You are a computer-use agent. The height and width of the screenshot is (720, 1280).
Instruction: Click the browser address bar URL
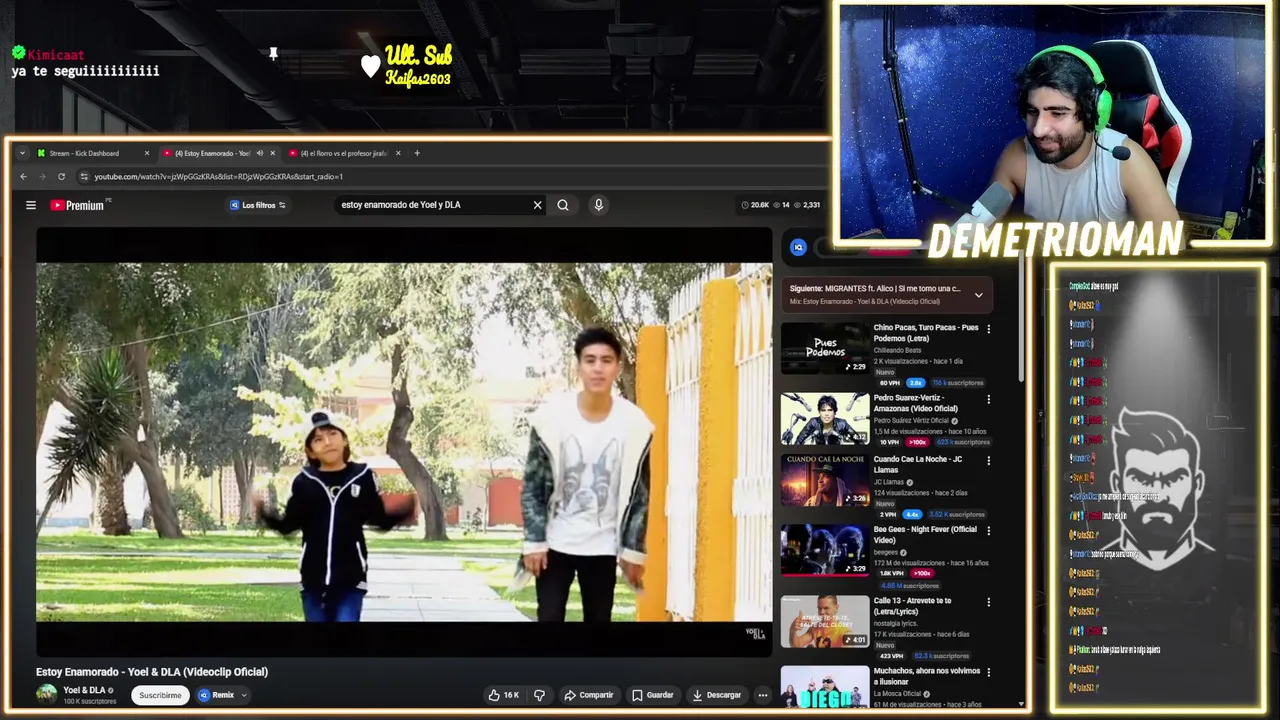[x=219, y=177]
